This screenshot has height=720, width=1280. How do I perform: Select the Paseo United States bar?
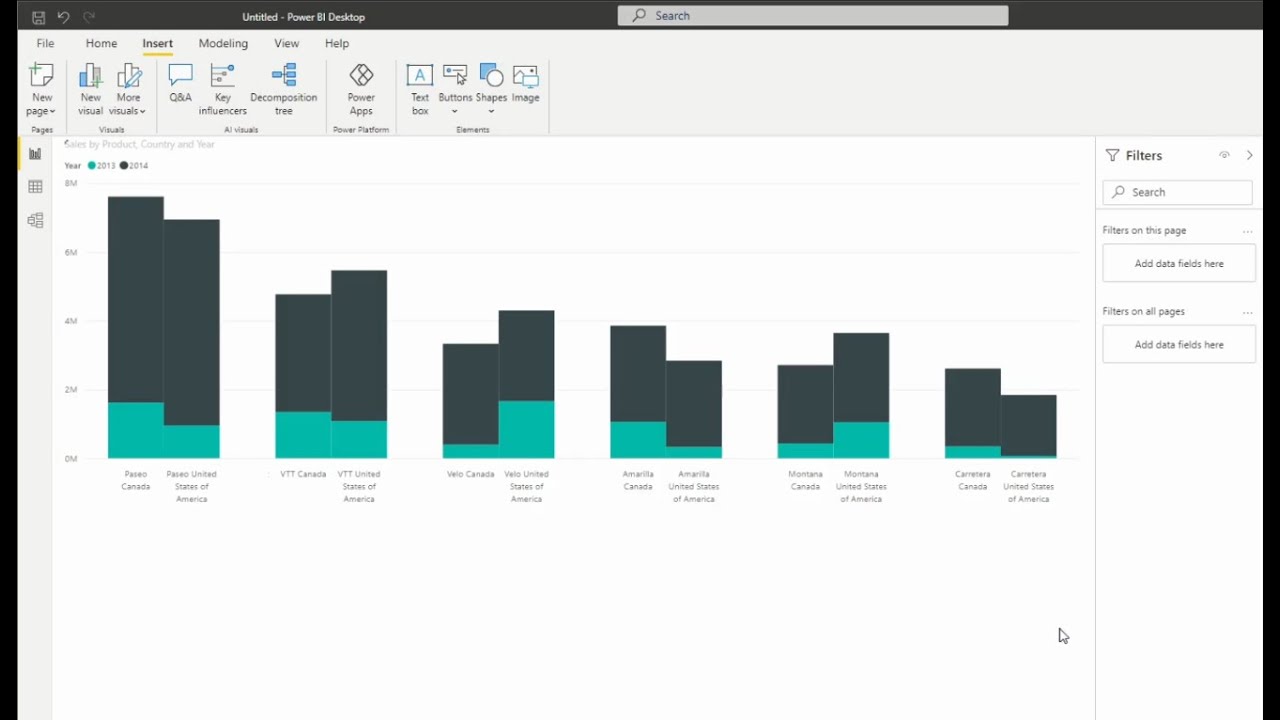click(x=192, y=339)
